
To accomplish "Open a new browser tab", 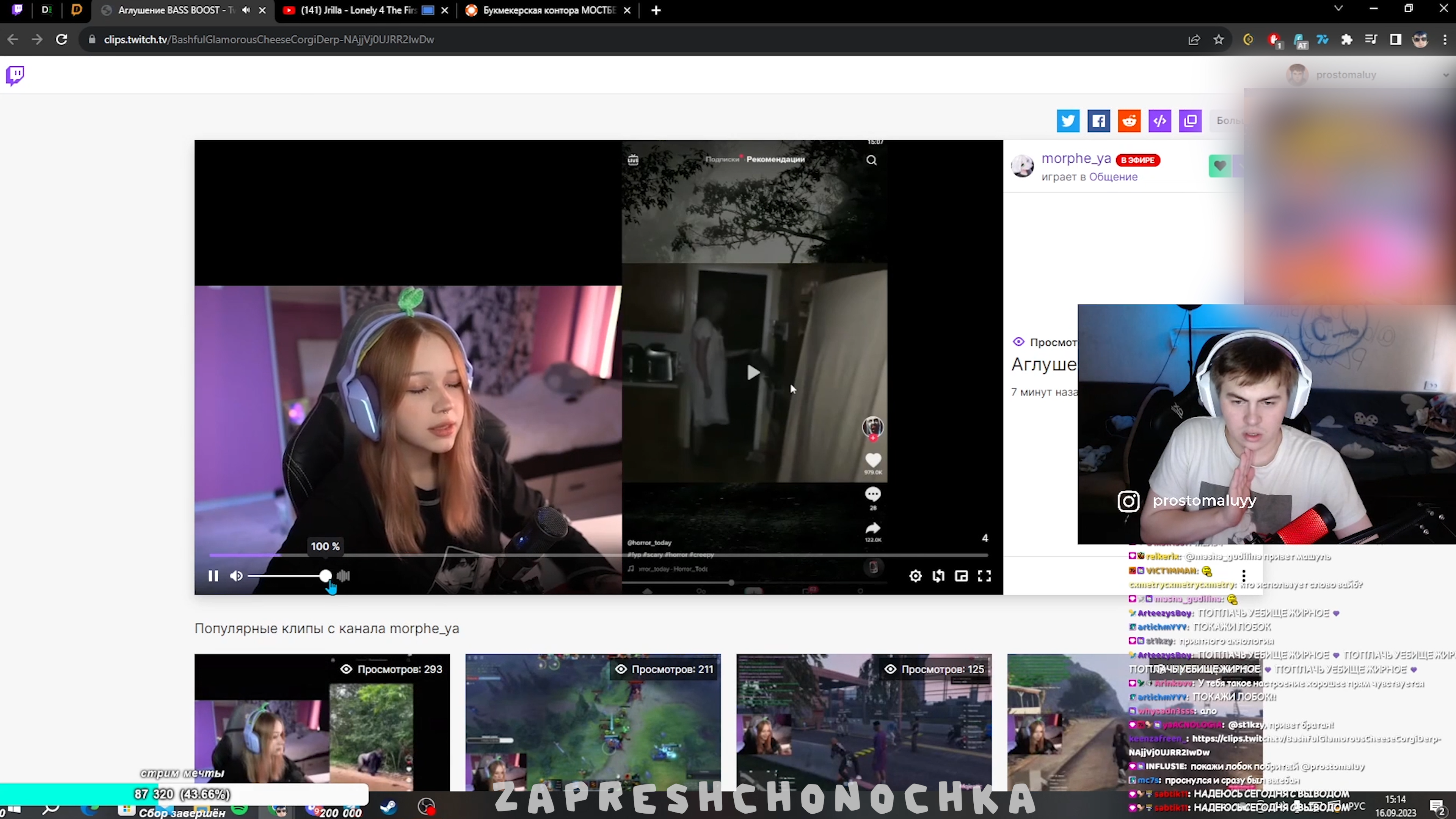I will pos(656,10).
